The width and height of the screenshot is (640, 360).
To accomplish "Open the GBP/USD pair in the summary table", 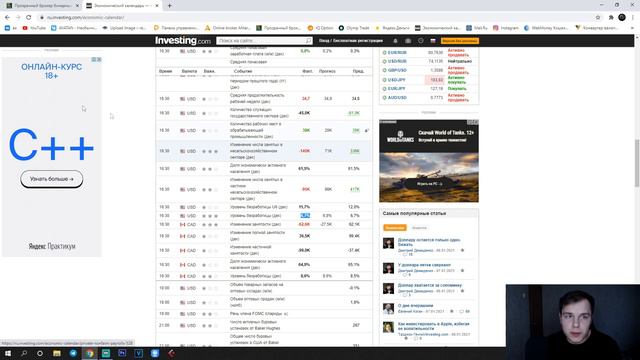I will click(397, 70).
